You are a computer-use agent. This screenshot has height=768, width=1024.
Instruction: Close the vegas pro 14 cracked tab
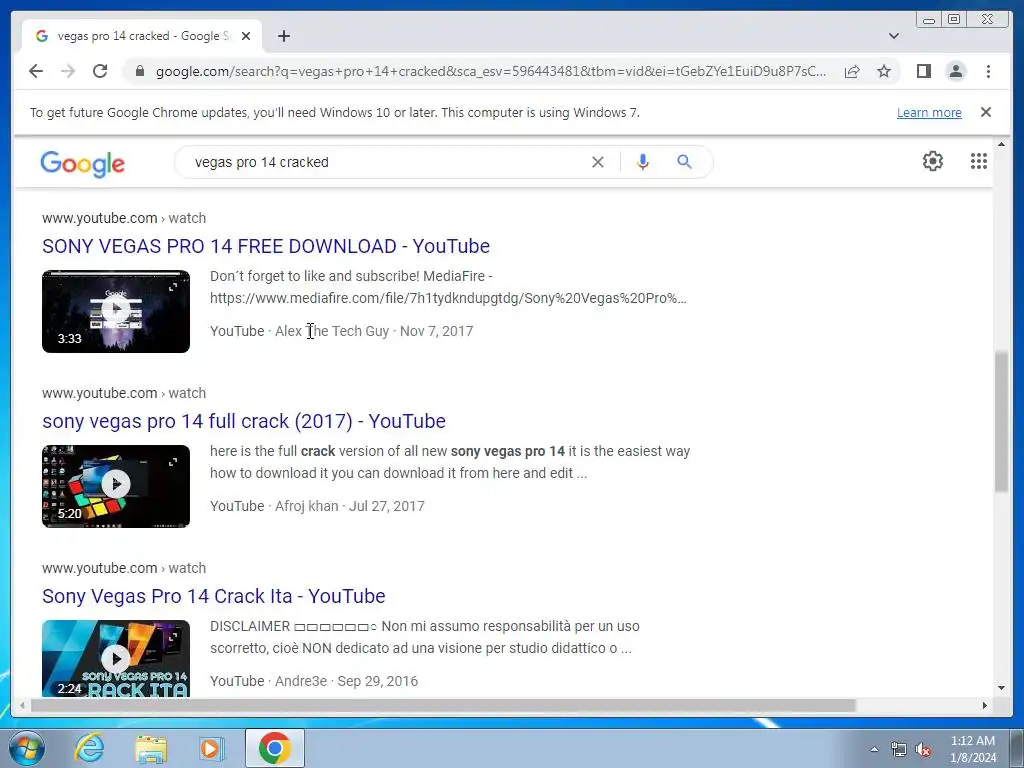[x=246, y=36]
